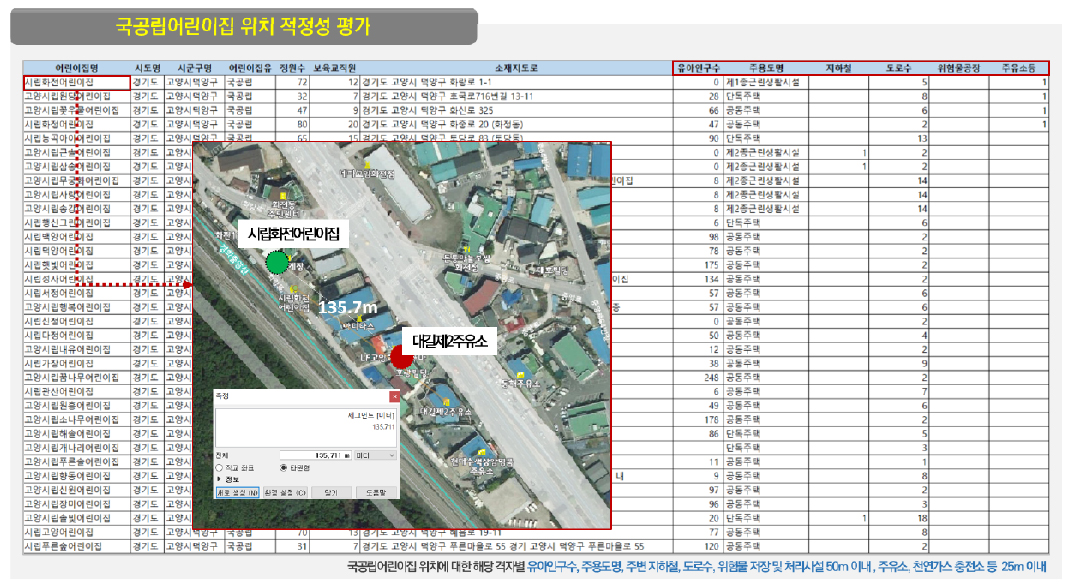The width and height of the screenshot is (1067, 586).
Task: Click the 주용도명 column header
Action: tap(766, 68)
